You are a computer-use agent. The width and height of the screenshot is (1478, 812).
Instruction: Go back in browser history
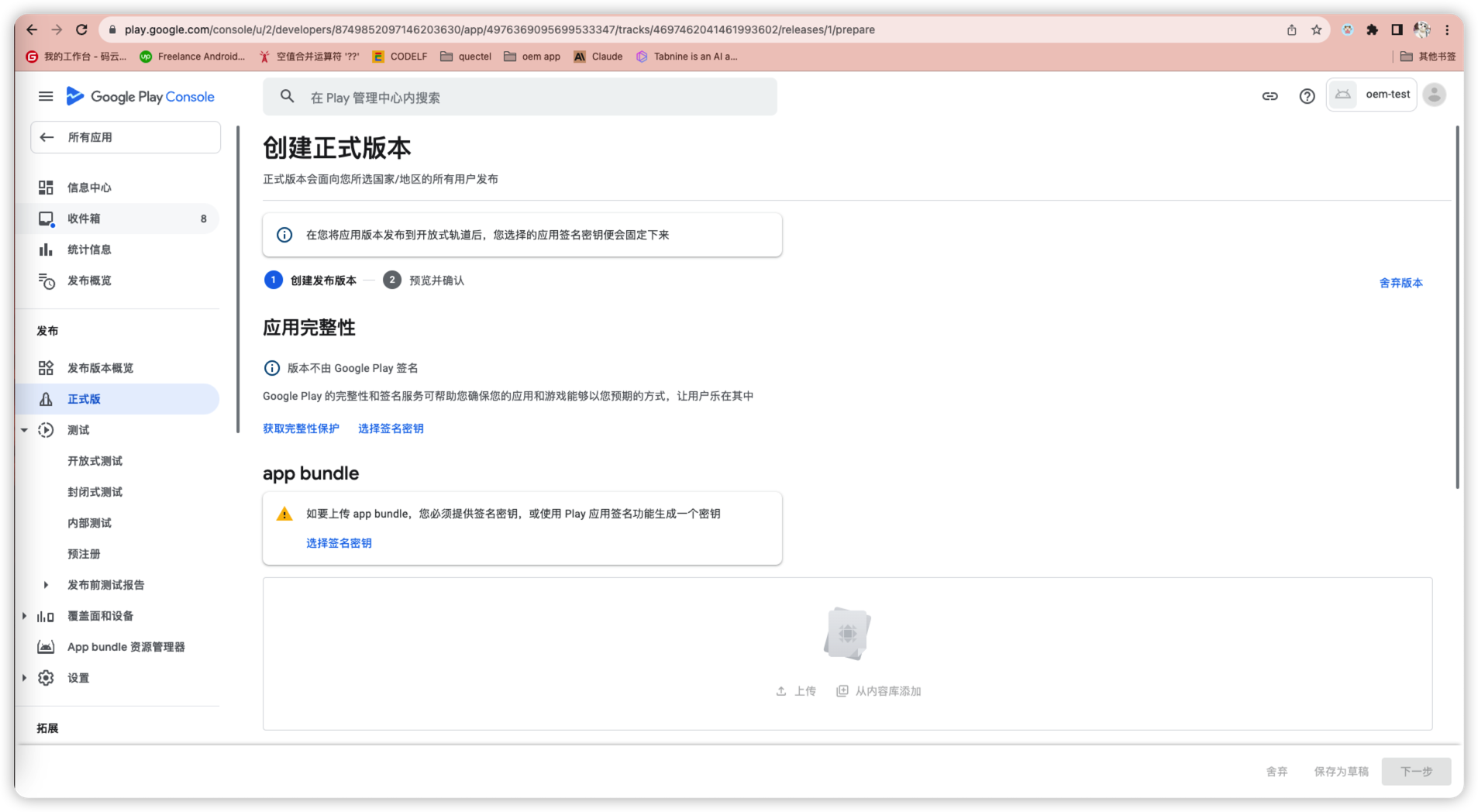pyautogui.click(x=32, y=29)
